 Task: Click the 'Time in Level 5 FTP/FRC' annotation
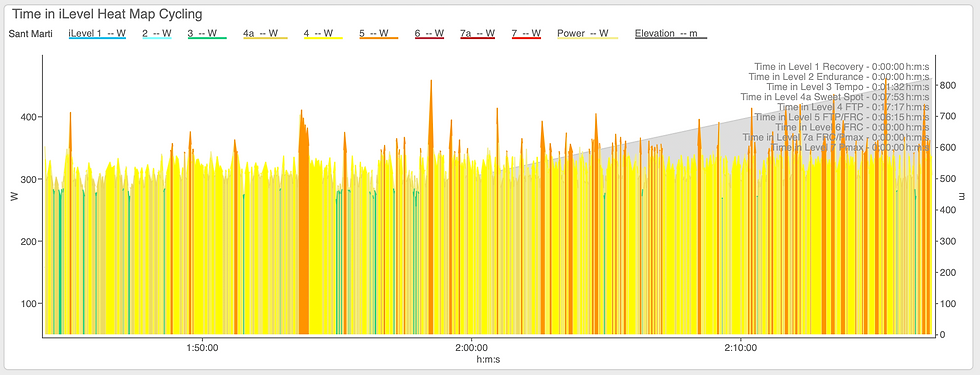[841, 117]
